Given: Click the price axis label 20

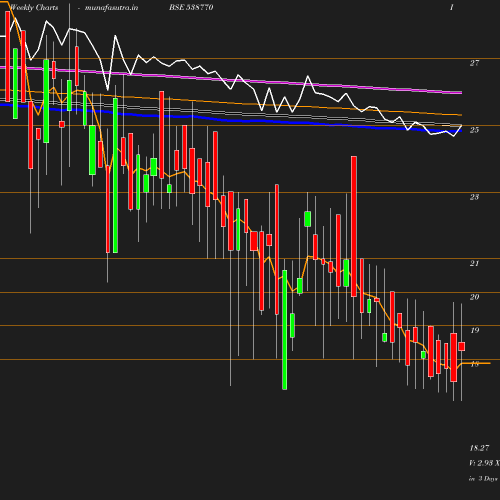Looking at the screenshot, I should [474, 297].
